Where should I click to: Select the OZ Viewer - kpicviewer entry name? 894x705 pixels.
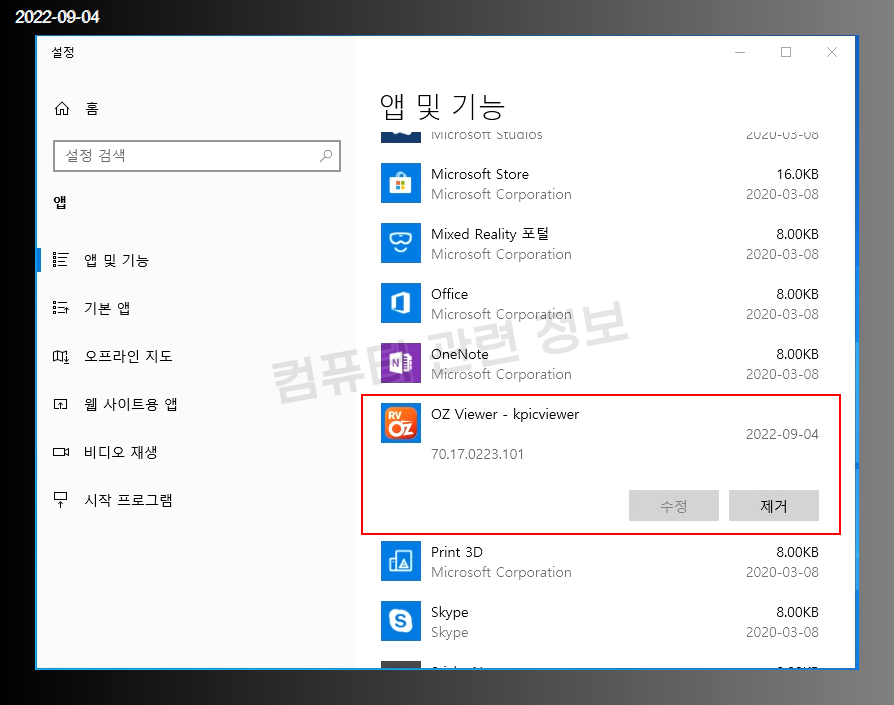(x=505, y=414)
